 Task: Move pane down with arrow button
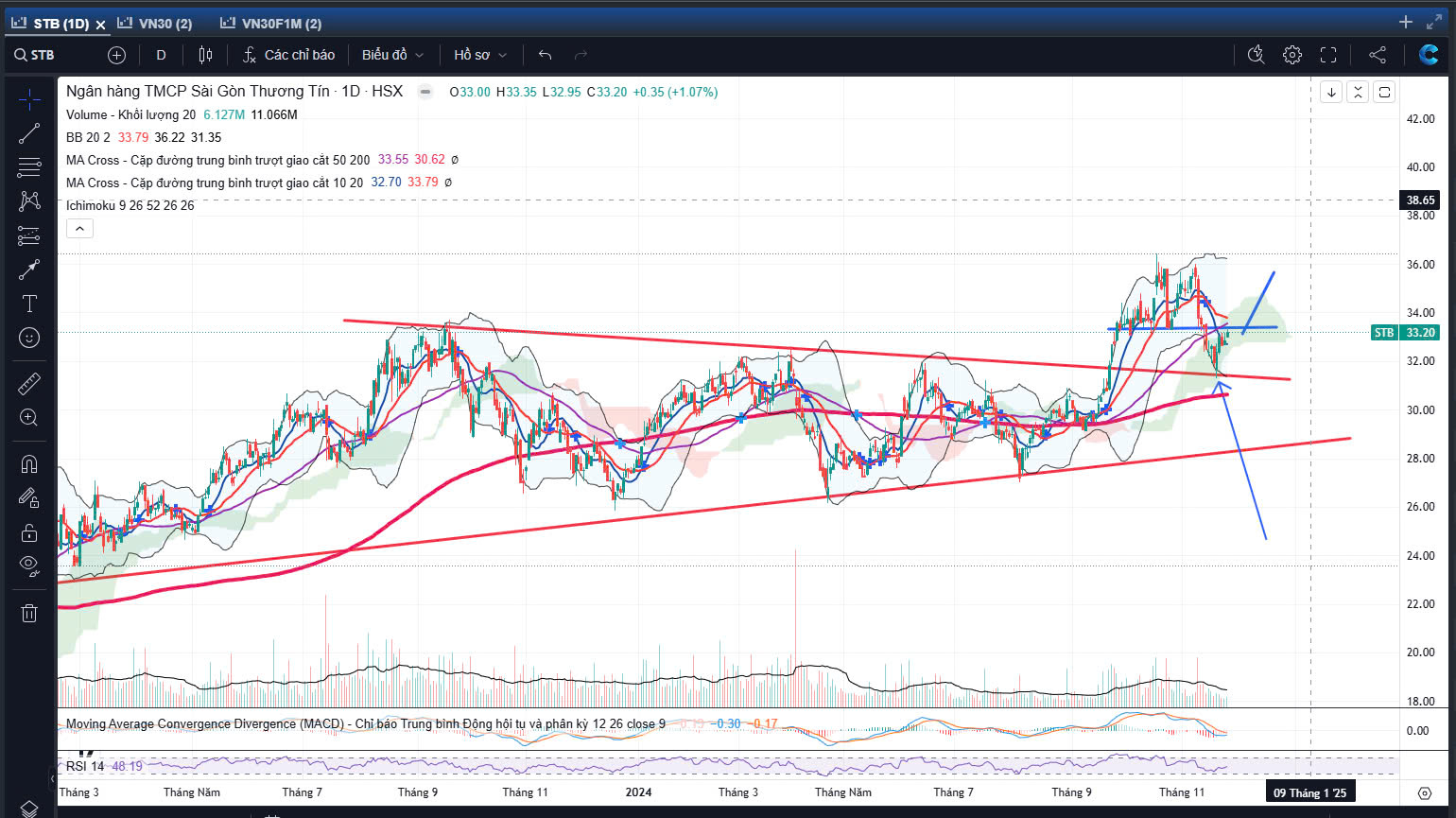[x=1331, y=92]
